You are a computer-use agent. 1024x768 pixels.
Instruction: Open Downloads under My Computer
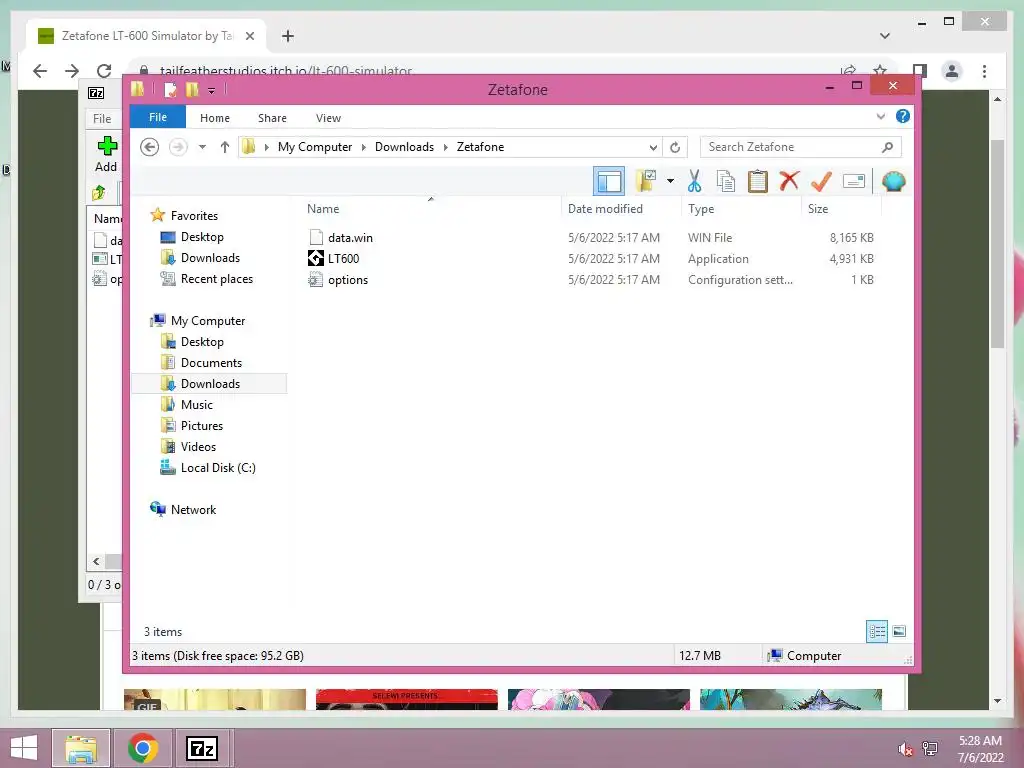tap(210, 383)
